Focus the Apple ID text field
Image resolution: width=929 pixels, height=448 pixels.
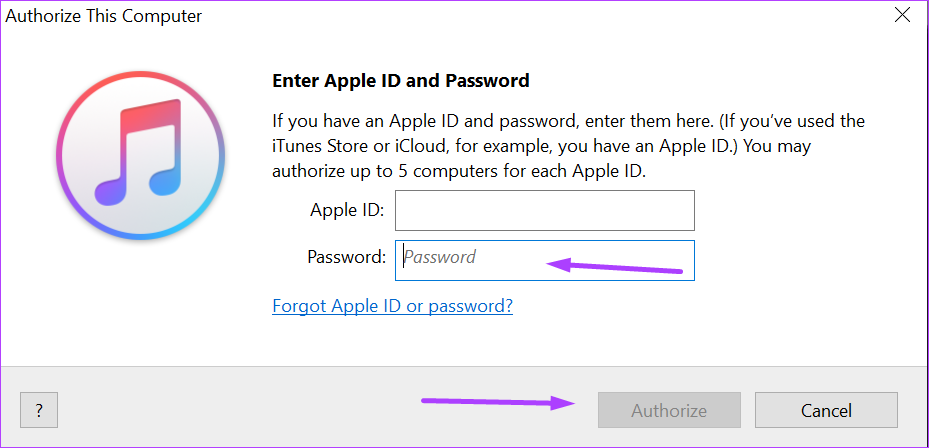(x=544, y=211)
